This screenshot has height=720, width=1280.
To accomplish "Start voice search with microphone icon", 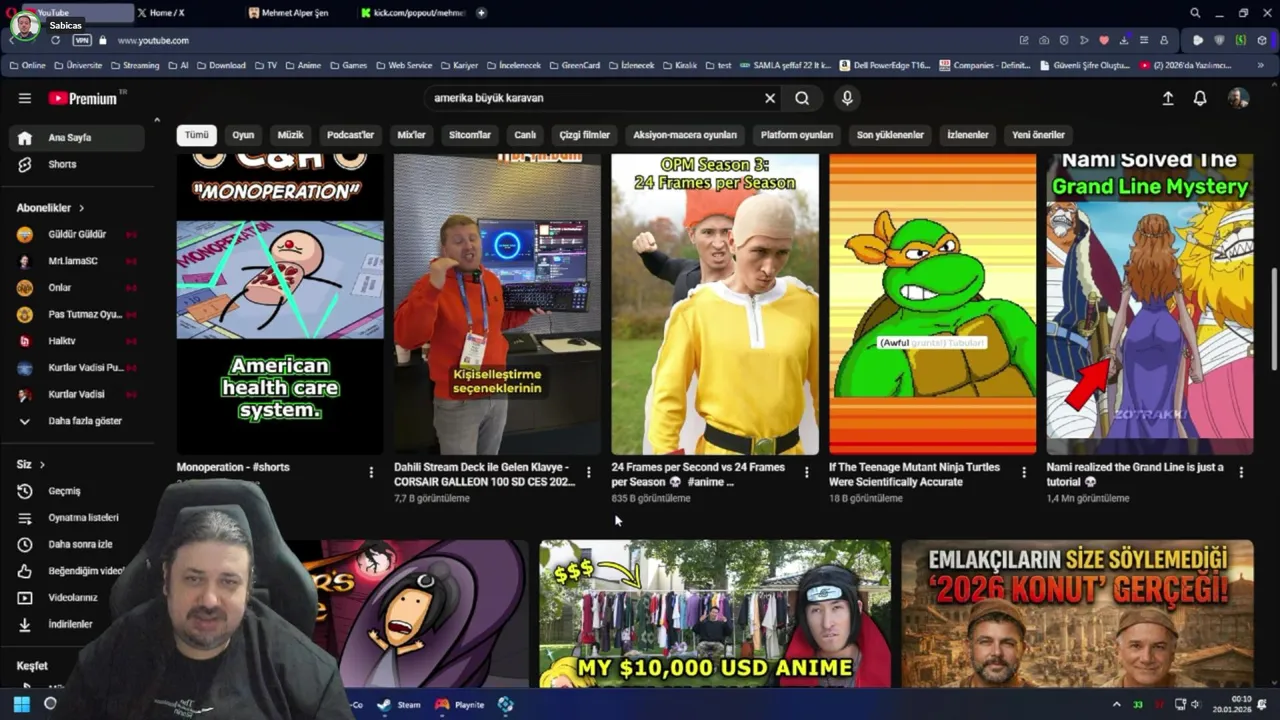I will pos(847,98).
